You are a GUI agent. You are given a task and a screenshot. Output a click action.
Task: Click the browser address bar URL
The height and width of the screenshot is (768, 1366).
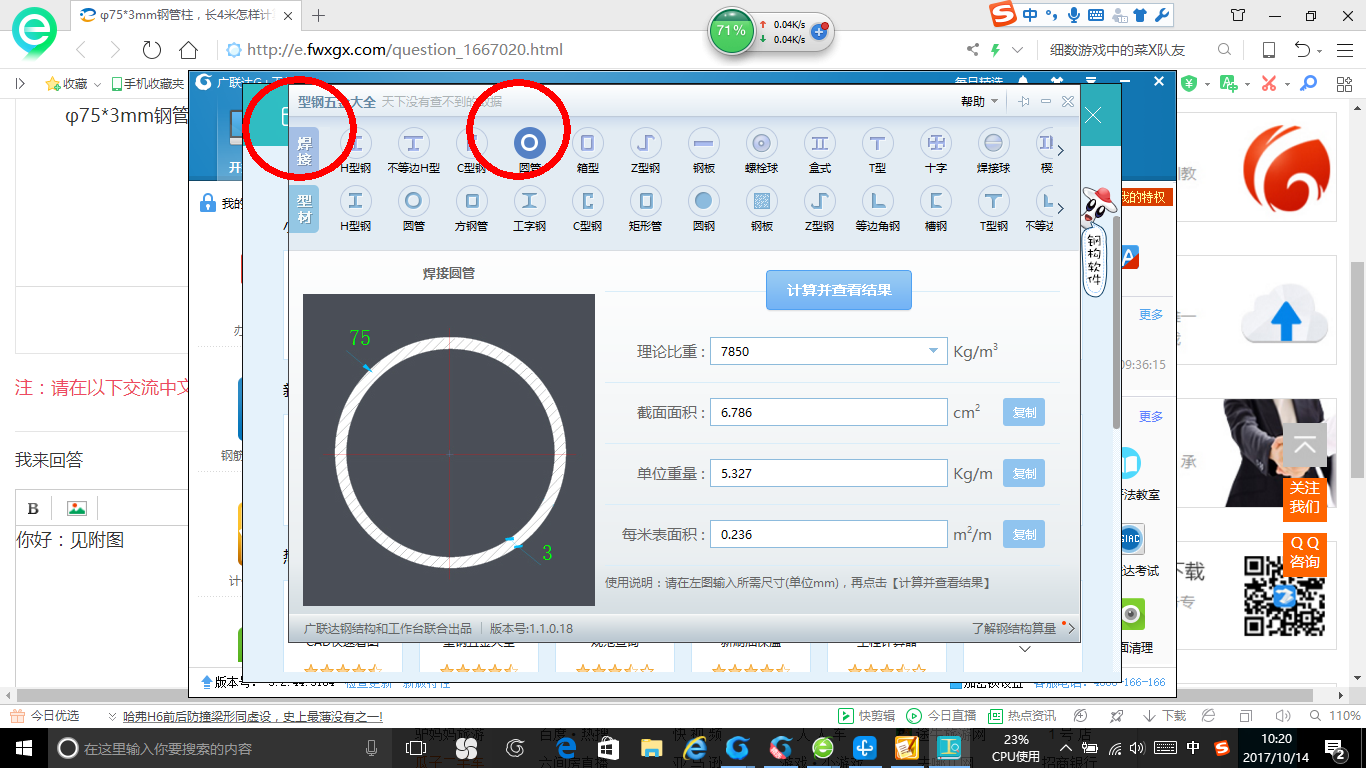[404, 50]
